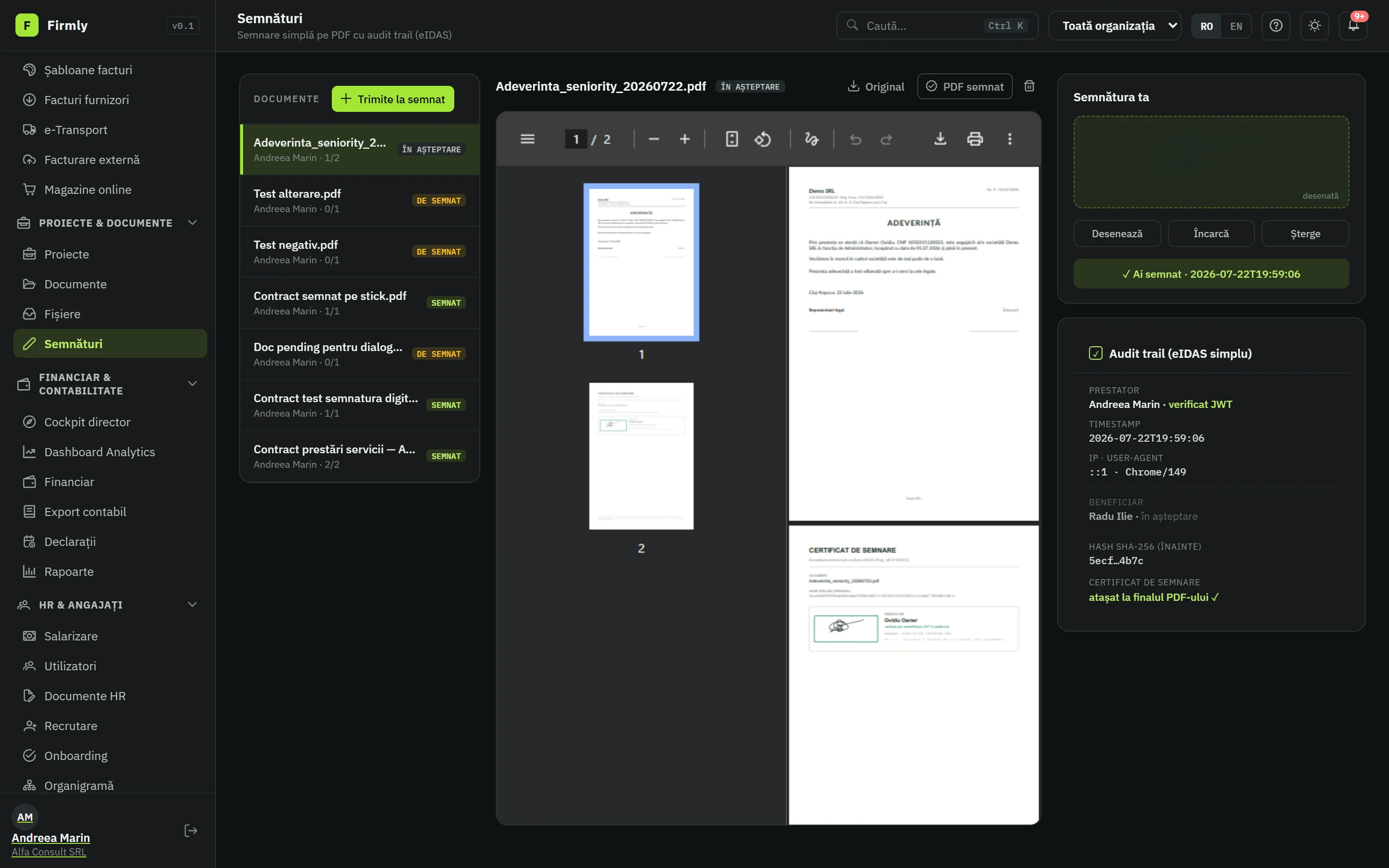Viewport: 1389px width, 868px height.
Task: Open Cockpit director menu item
Action: pyautogui.click(x=110, y=422)
